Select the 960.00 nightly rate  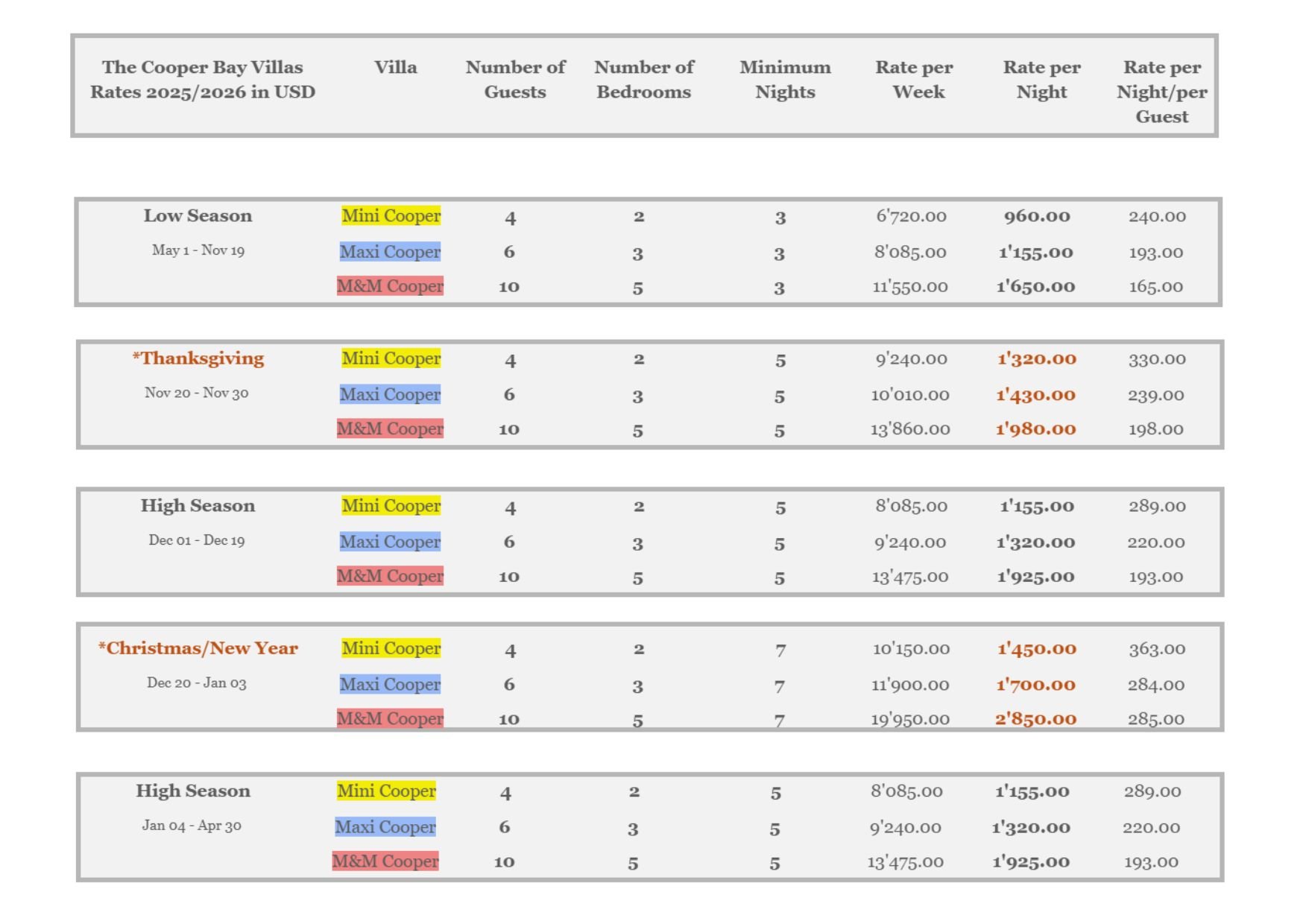coord(1036,217)
